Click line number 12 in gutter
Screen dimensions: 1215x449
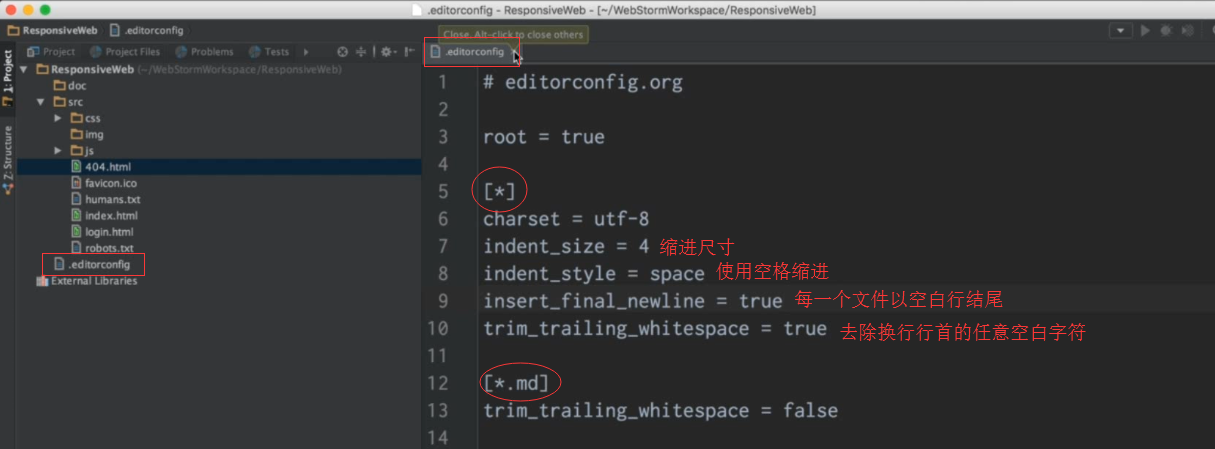[438, 383]
